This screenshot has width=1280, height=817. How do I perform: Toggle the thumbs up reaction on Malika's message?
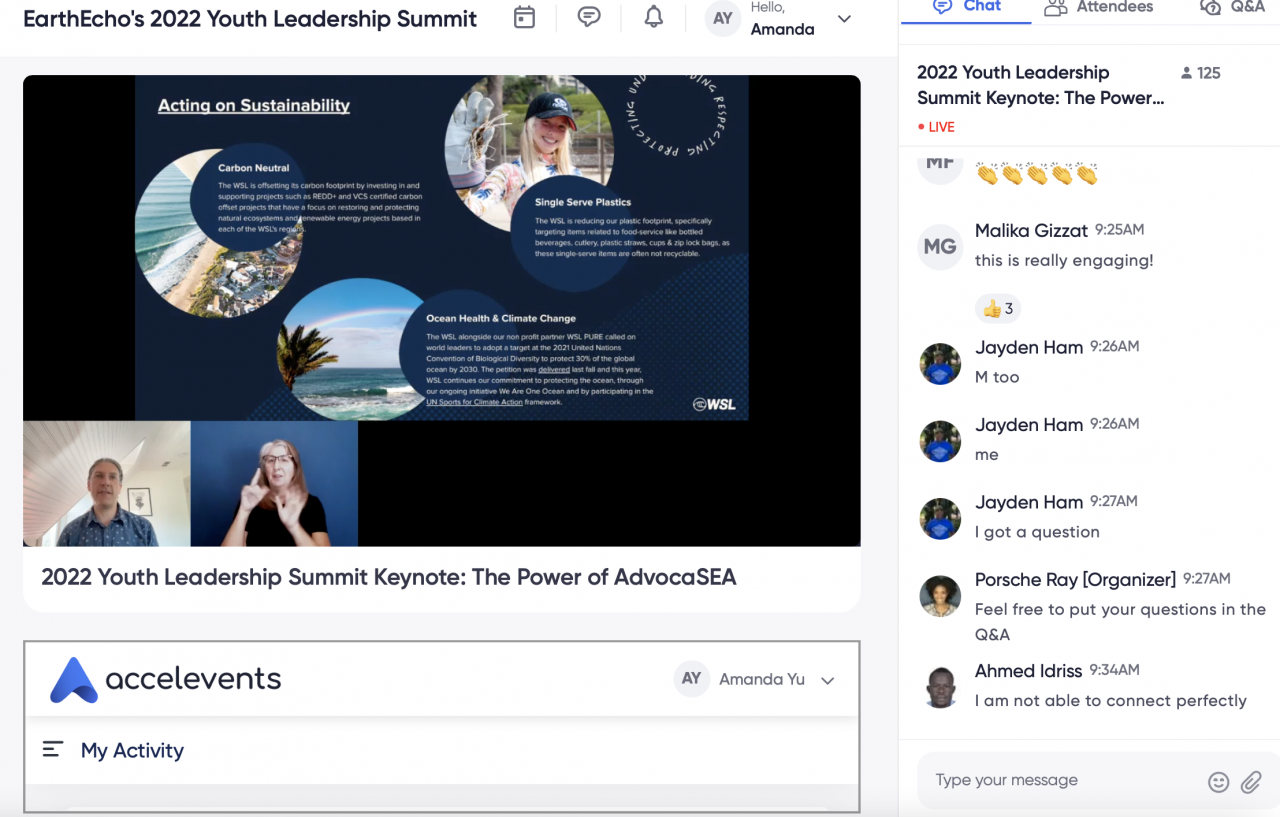pyautogui.click(x=997, y=308)
